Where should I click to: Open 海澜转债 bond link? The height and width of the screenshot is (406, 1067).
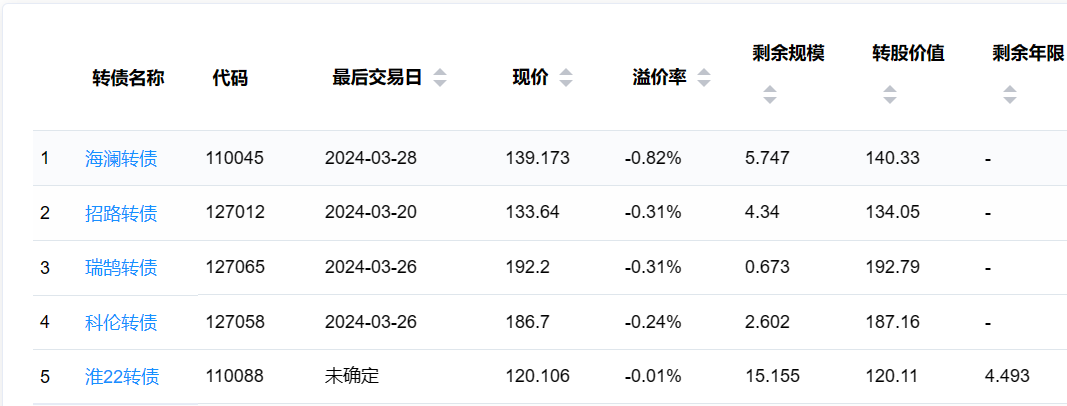[121, 158]
